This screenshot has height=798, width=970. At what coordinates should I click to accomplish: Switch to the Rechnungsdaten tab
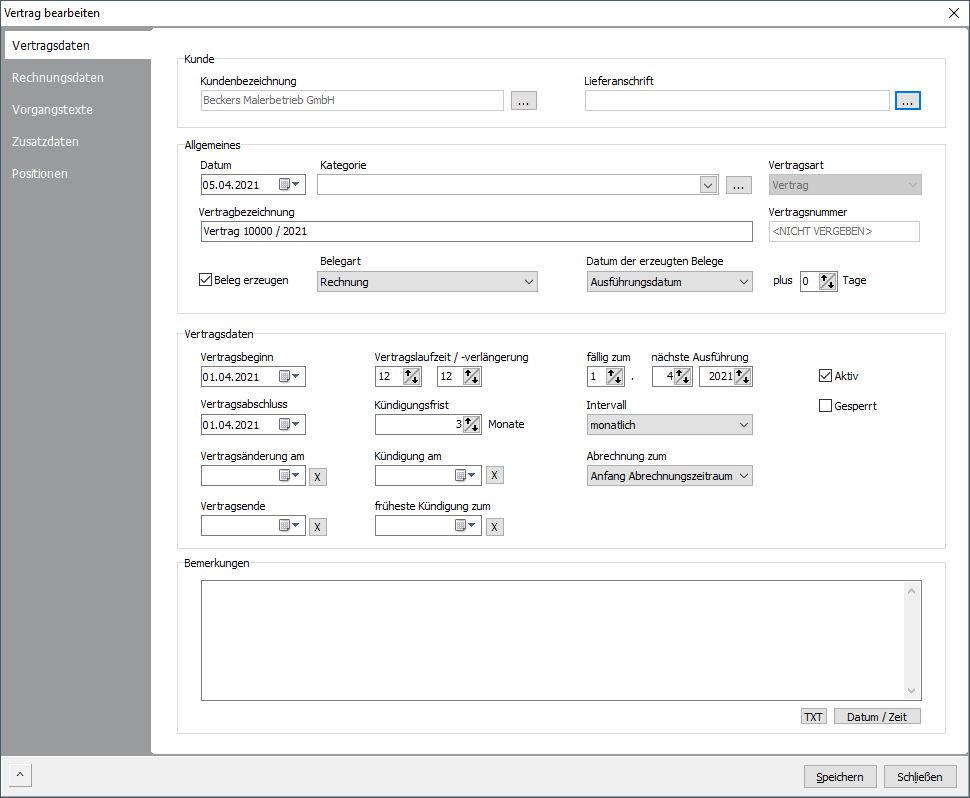[58, 78]
